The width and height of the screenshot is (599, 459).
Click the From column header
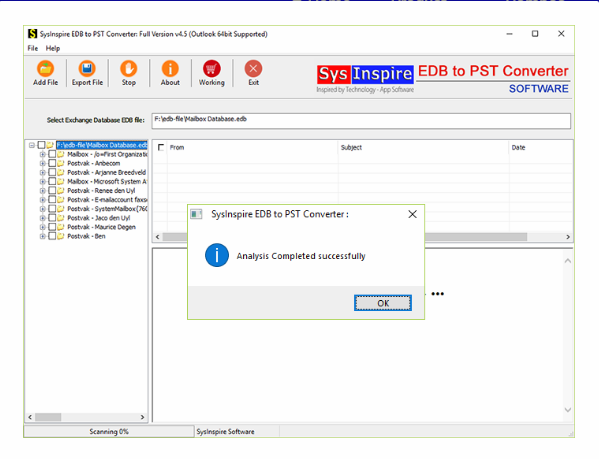[252, 147]
